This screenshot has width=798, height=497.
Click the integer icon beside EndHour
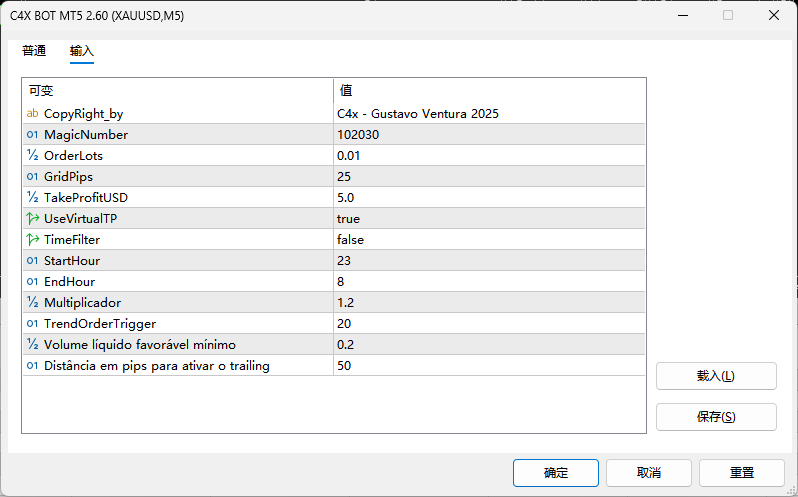click(32, 281)
